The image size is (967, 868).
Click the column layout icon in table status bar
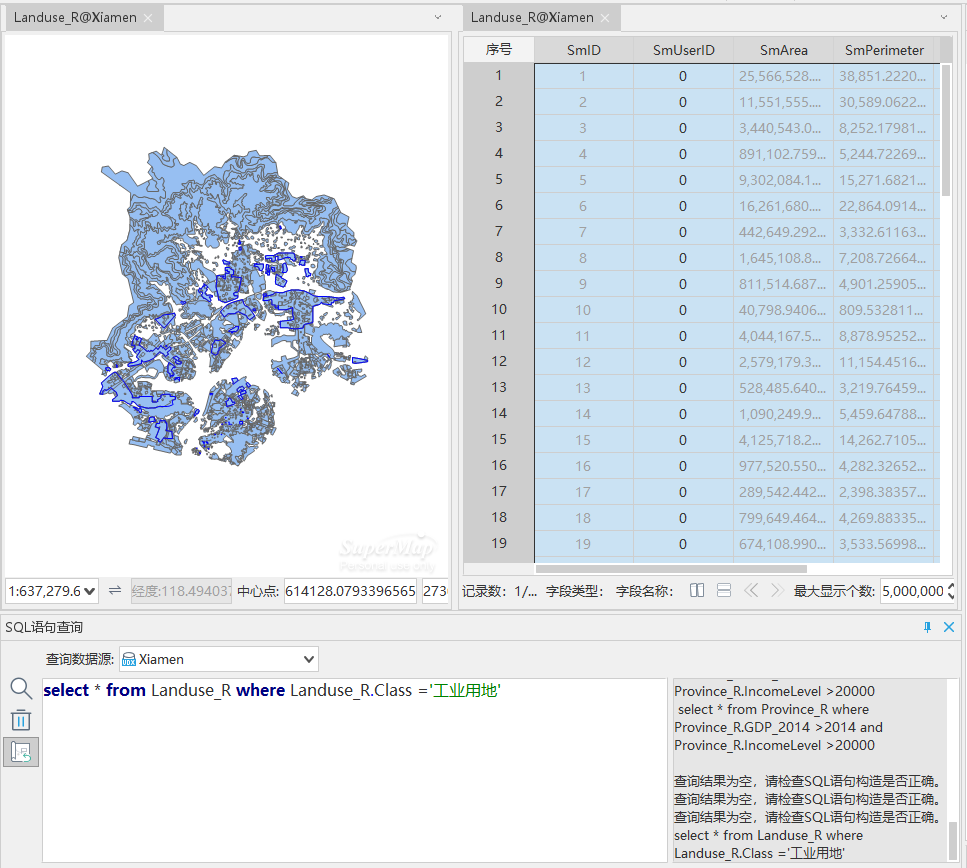pos(698,591)
